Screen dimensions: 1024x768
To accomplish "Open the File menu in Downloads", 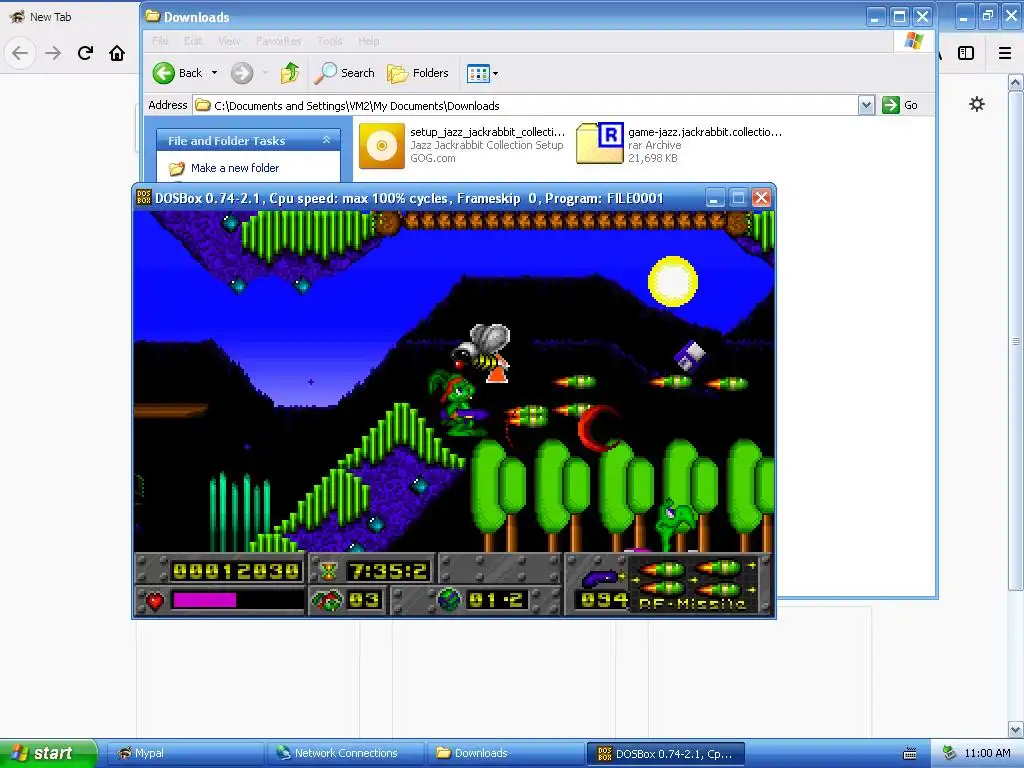I will coord(160,41).
